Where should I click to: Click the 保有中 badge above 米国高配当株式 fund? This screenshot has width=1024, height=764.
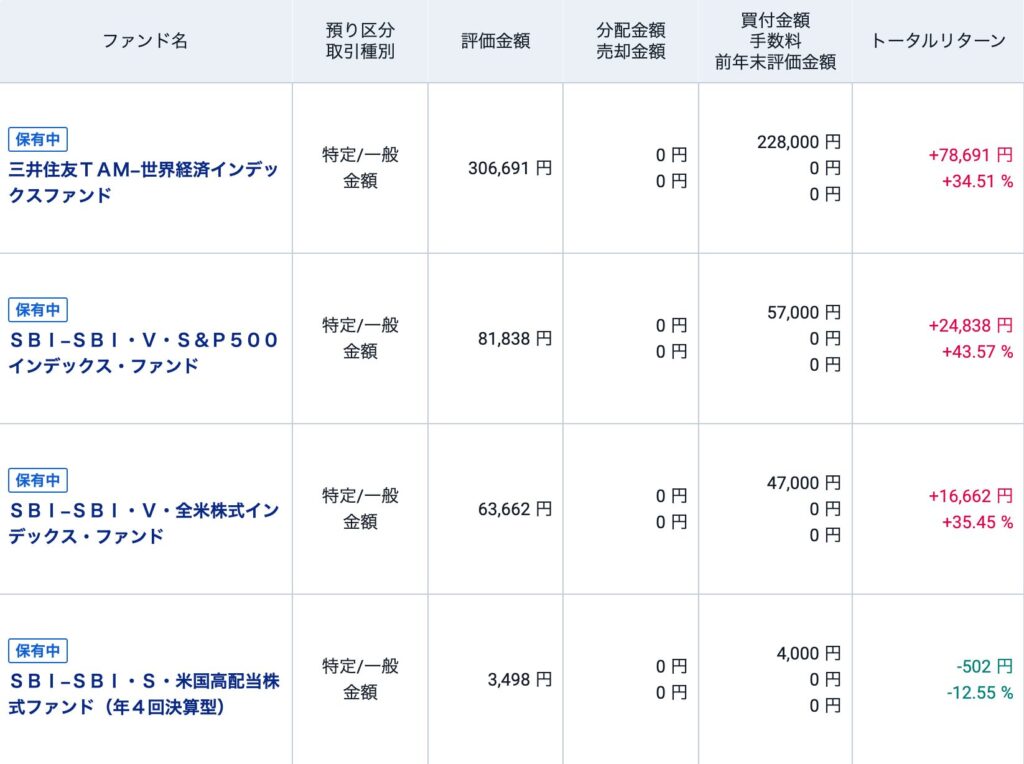[x=38, y=651]
